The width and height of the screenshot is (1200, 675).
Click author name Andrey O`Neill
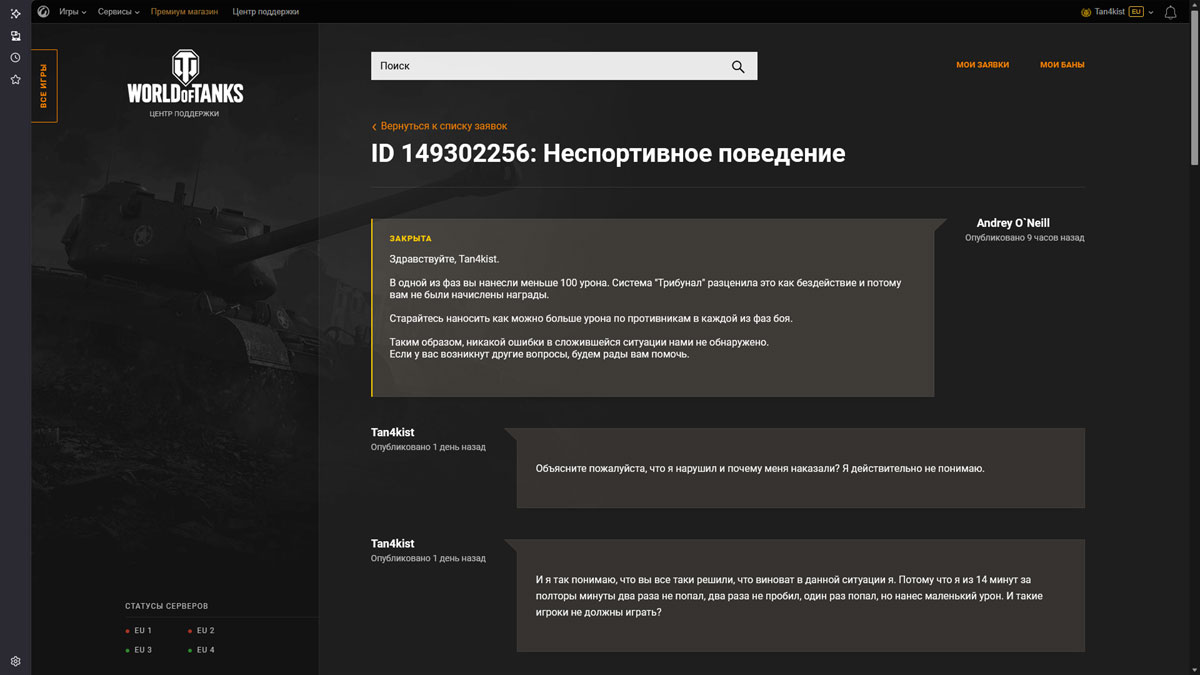[x=1013, y=223]
